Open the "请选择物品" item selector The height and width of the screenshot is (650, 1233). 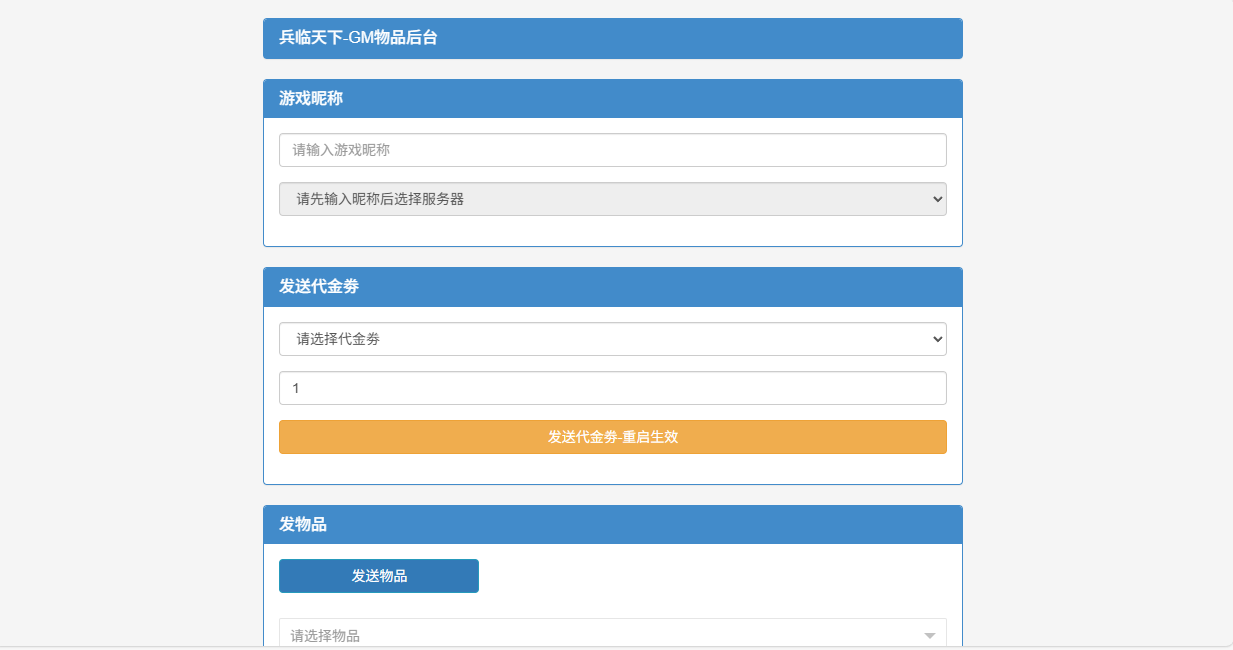600,635
